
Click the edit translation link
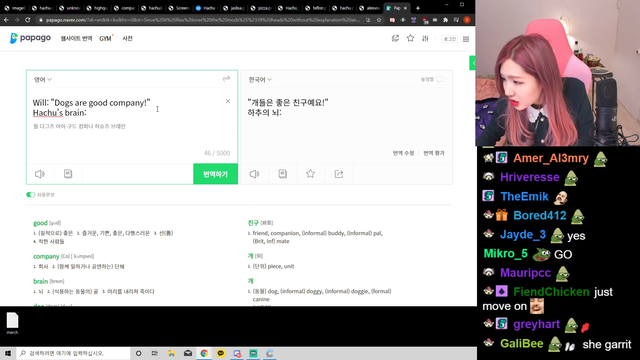403,153
